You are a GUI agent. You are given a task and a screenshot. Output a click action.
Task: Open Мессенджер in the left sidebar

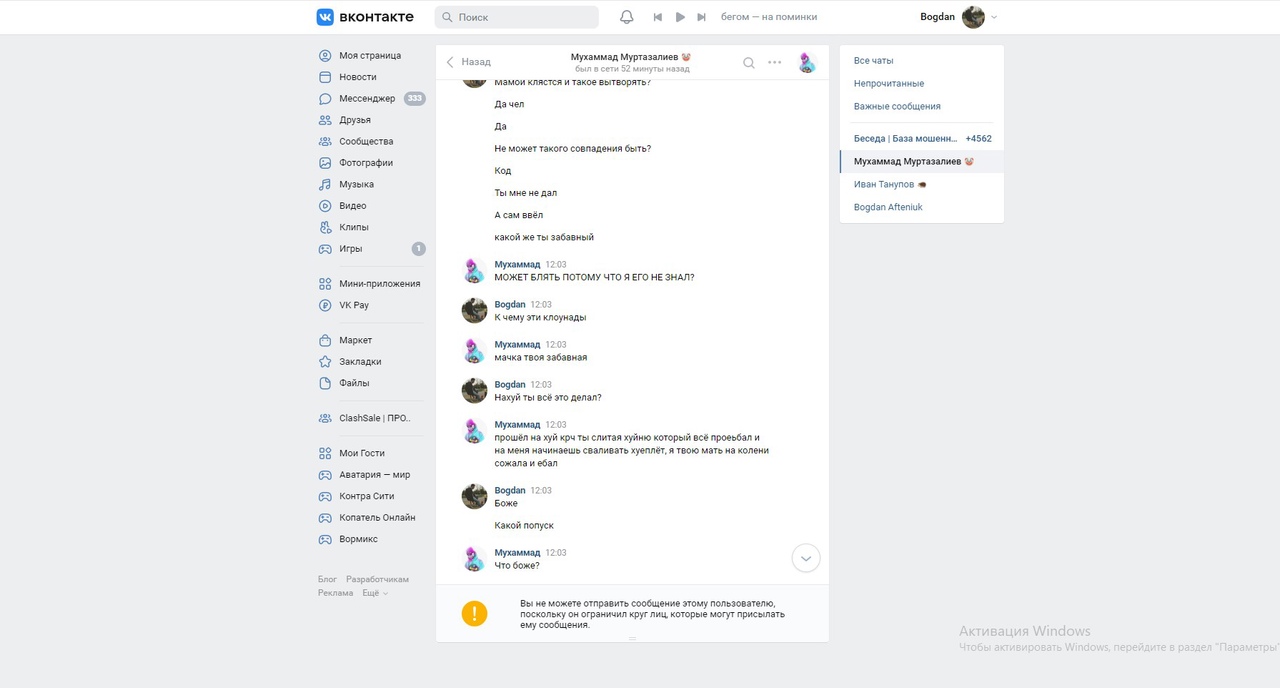(366, 99)
